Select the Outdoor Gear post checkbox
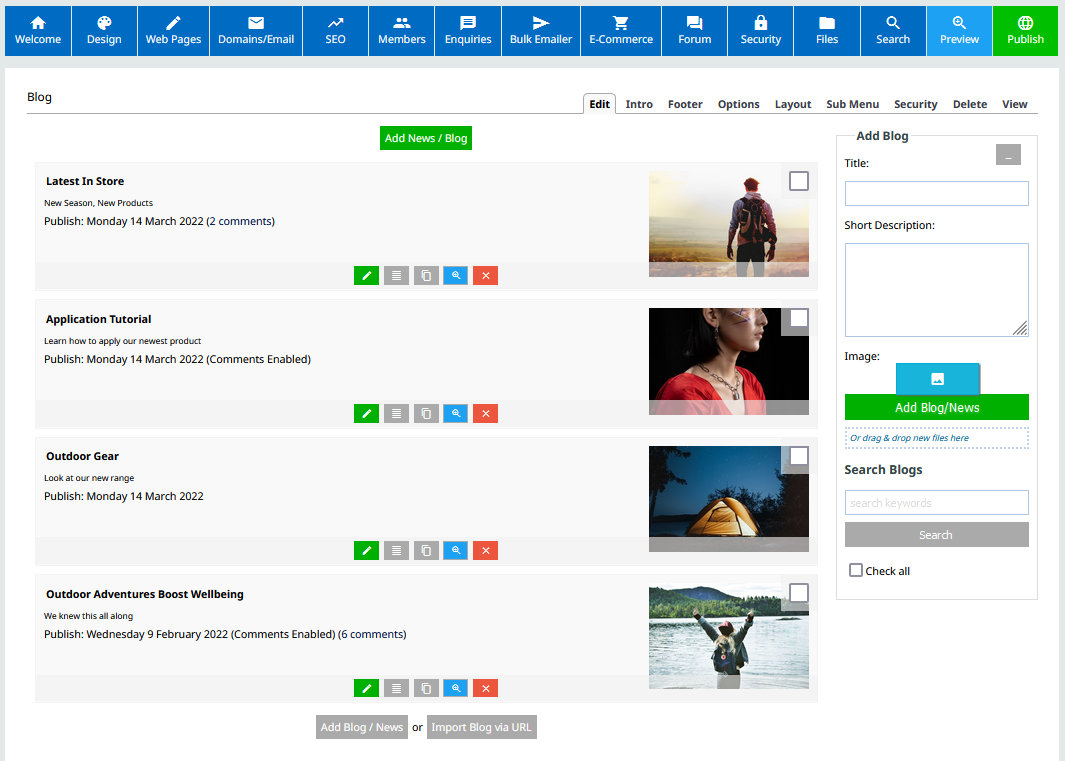The image size is (1065, 761). (x=798, y=456)
